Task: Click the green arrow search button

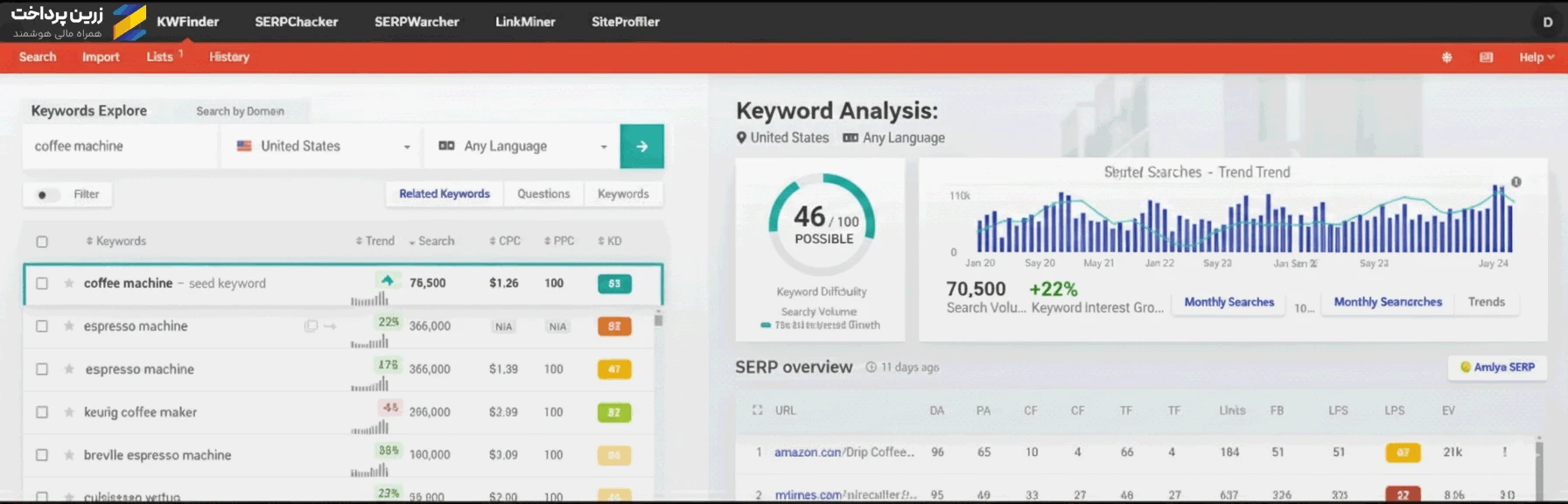Action: pyautogui.click(x=641, y=146)
